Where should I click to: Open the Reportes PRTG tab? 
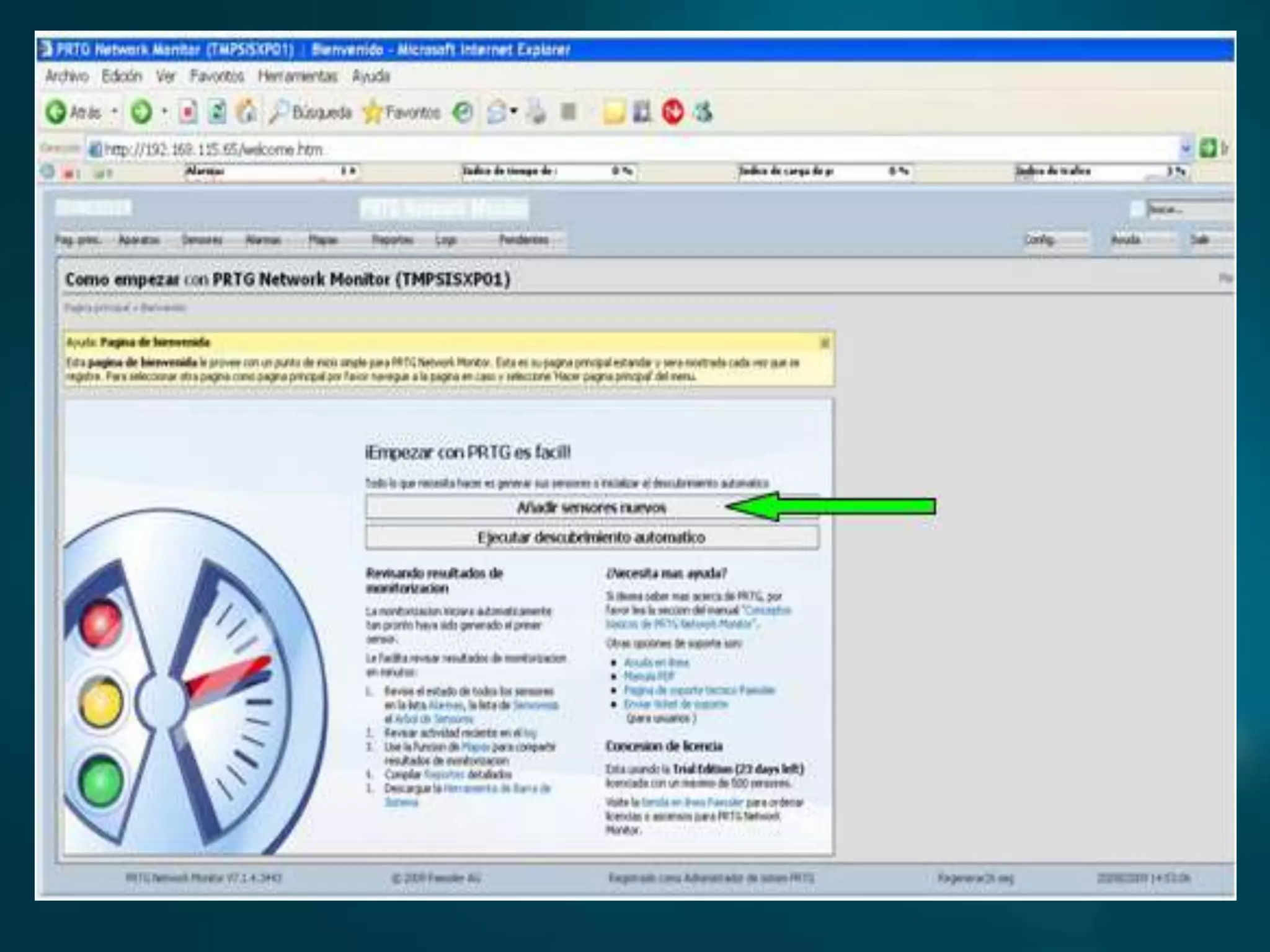pyautogui.click(x=393, y=240)
